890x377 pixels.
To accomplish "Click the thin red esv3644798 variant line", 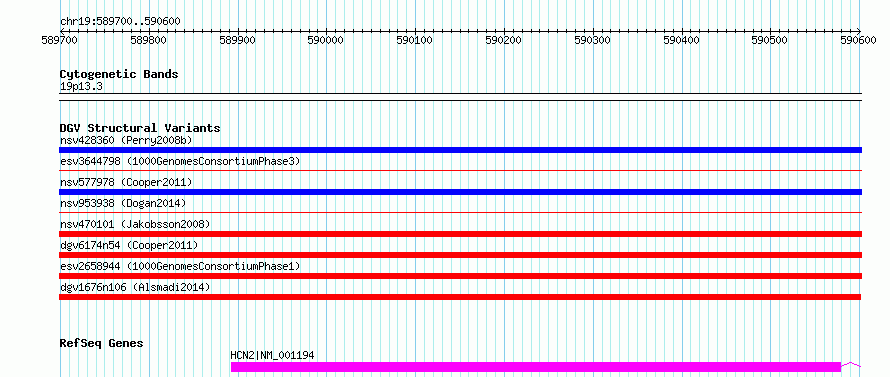I will click(x=460, y=170).
